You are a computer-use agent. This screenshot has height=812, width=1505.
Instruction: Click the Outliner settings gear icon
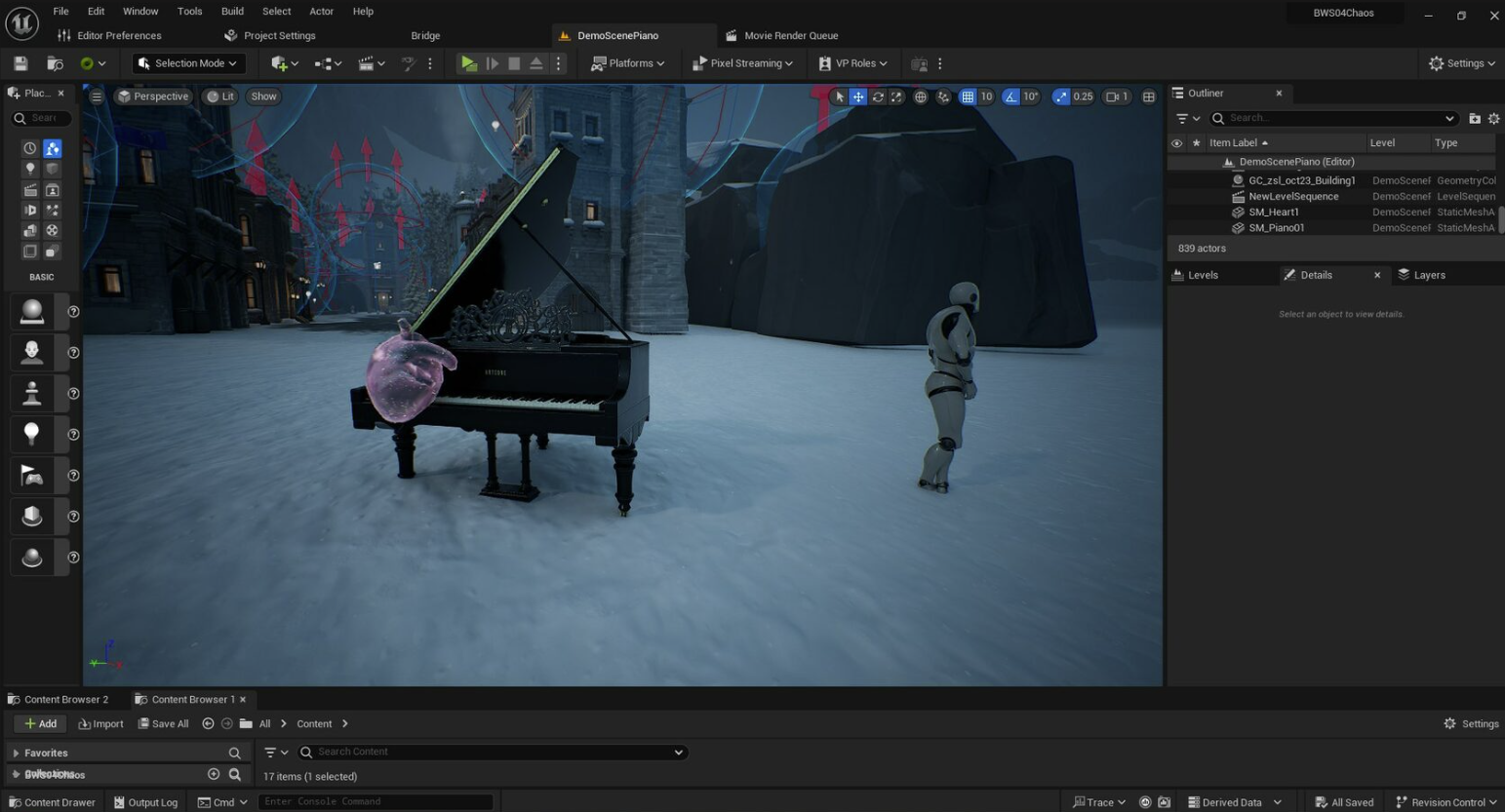[x=1493, y=118]
